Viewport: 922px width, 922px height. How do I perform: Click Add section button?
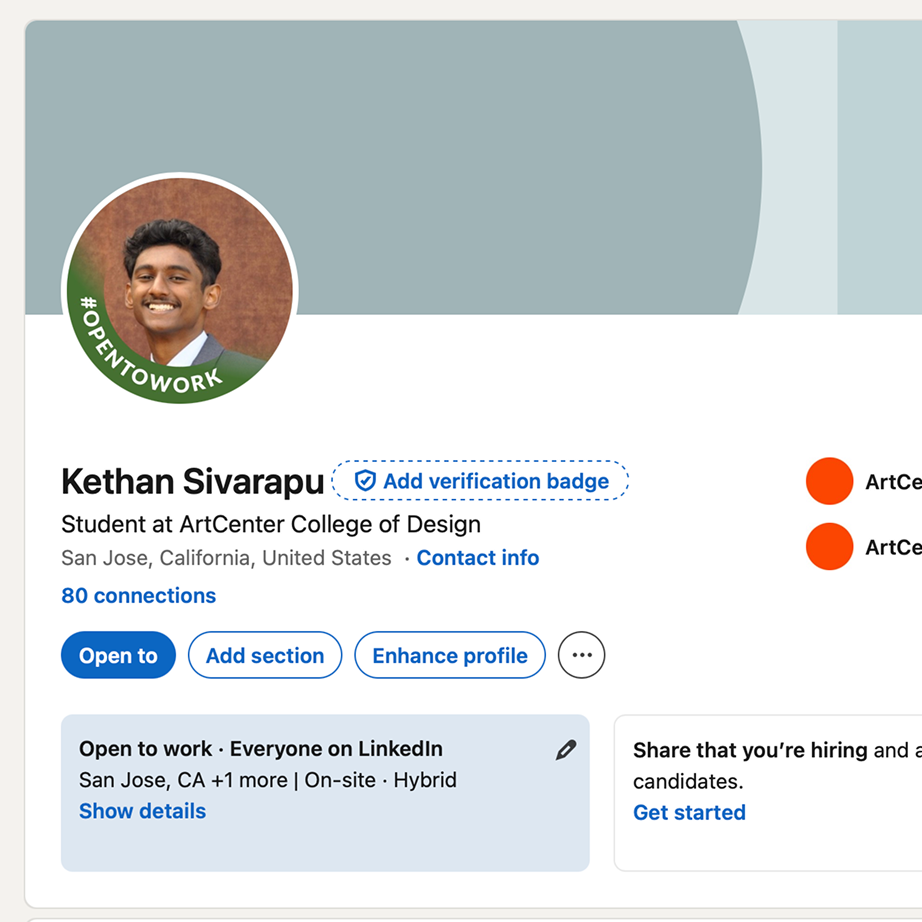click(265, 655)
